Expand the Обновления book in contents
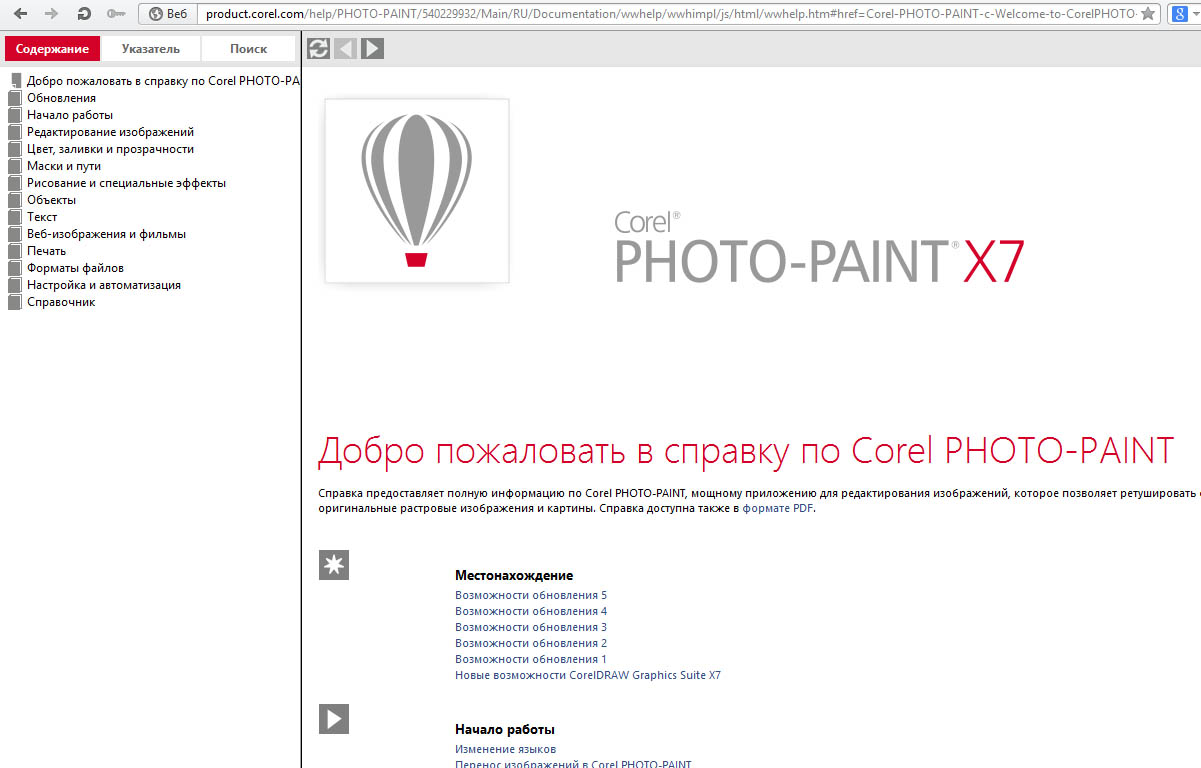 tap(61, 98)
